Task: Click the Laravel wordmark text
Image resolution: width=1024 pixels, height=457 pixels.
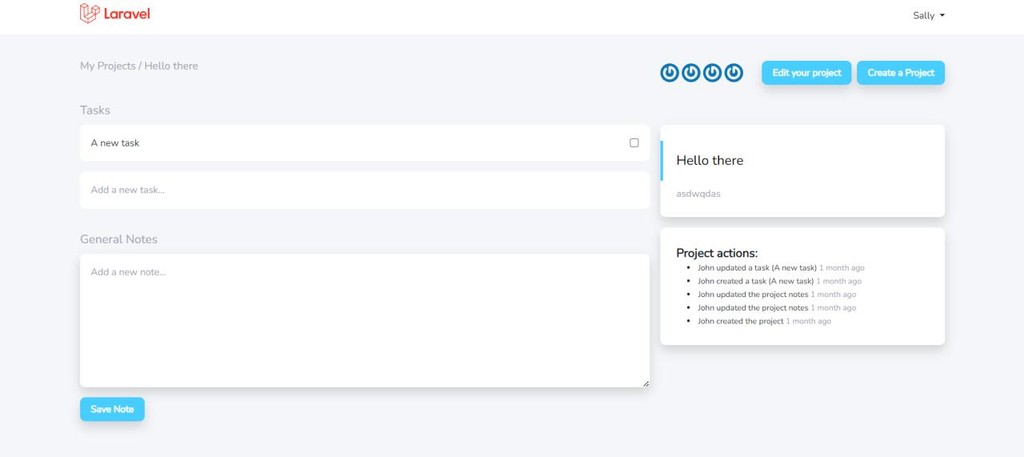Action: click(x=127, y=14)
